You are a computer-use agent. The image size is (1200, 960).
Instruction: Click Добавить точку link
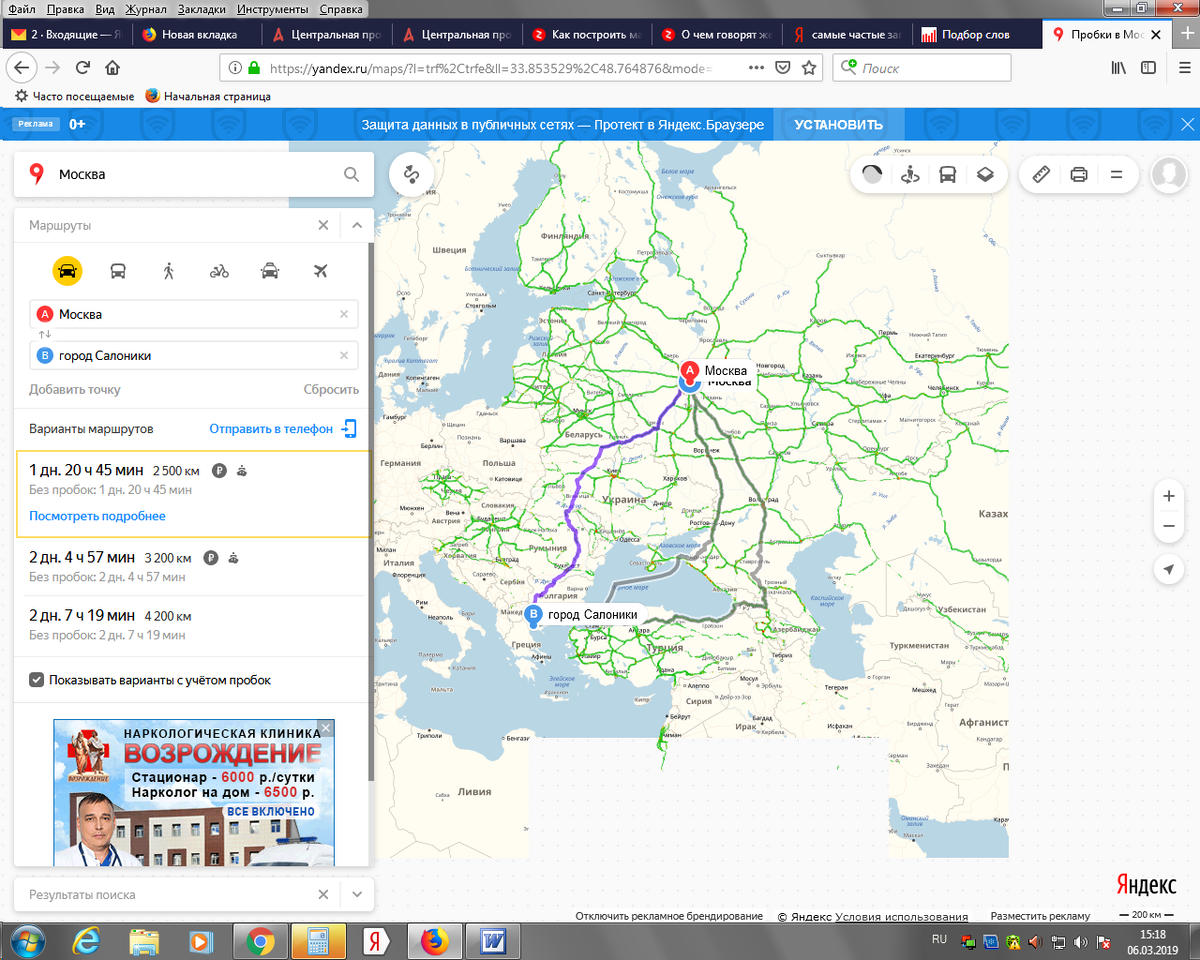coord(75,390)
